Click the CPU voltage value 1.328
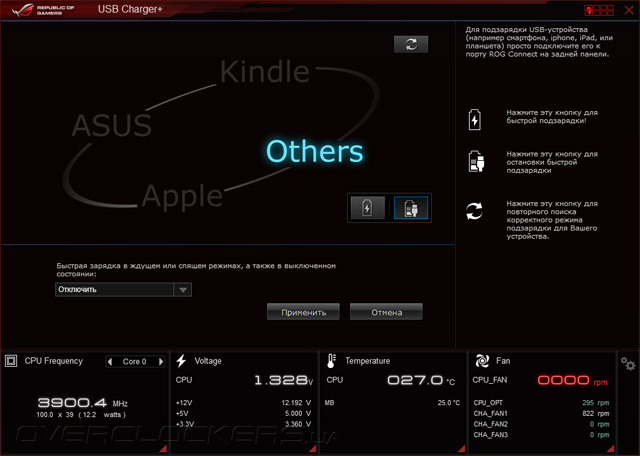This screenshot has width=640, height=456. coord(283,380)
